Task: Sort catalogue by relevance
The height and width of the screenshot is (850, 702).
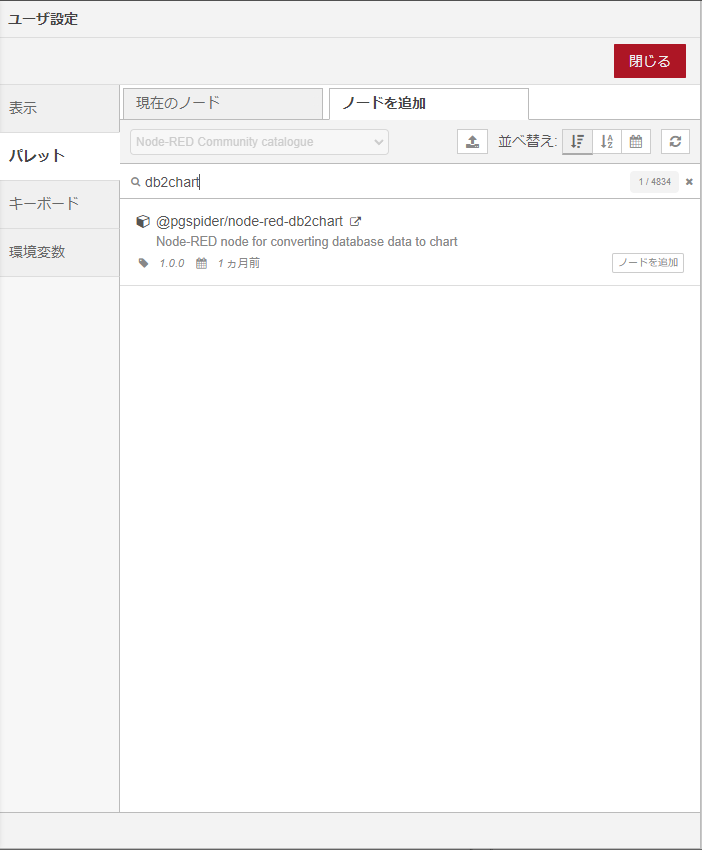Action: pos(577,142)
